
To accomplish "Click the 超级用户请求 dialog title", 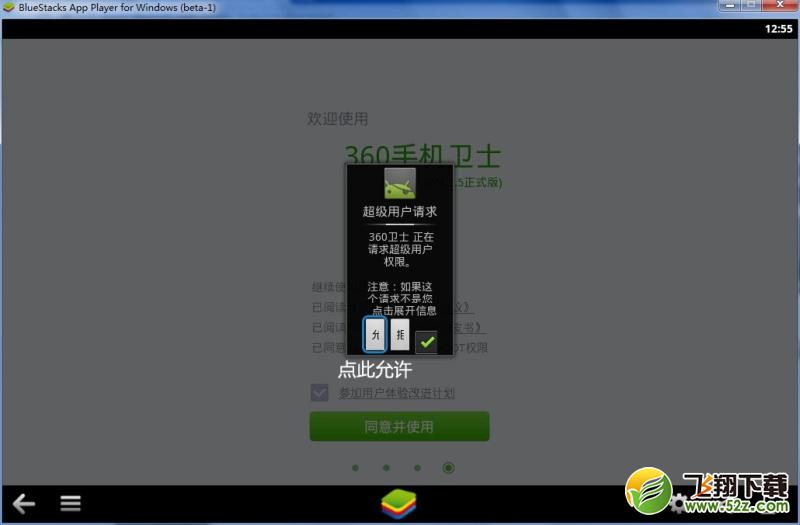I will (400, 211).
